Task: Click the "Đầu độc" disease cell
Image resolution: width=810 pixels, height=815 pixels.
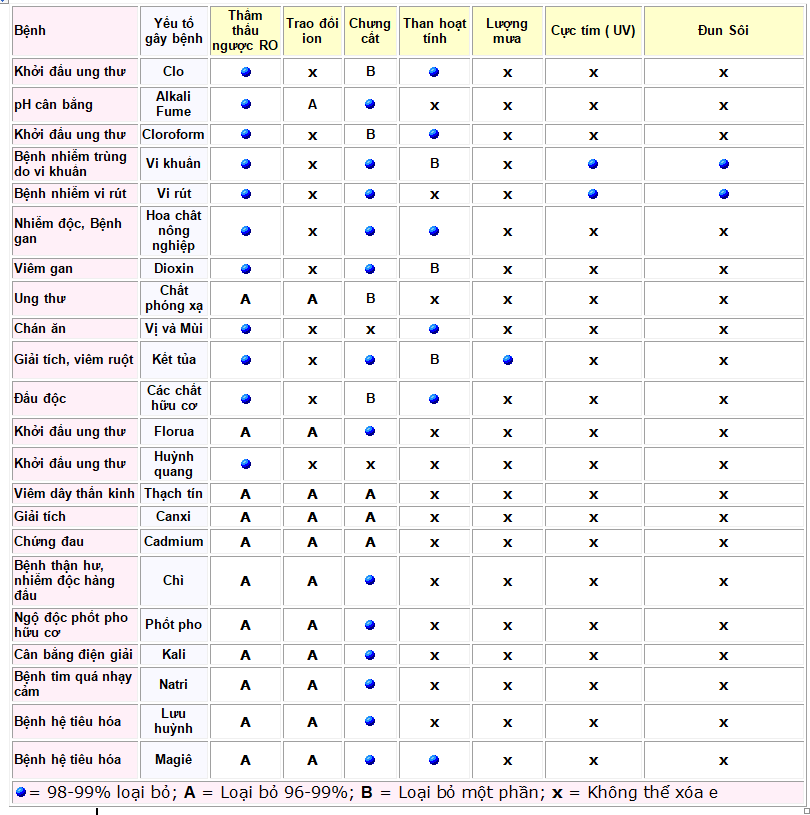Action: tap(75, 399)
